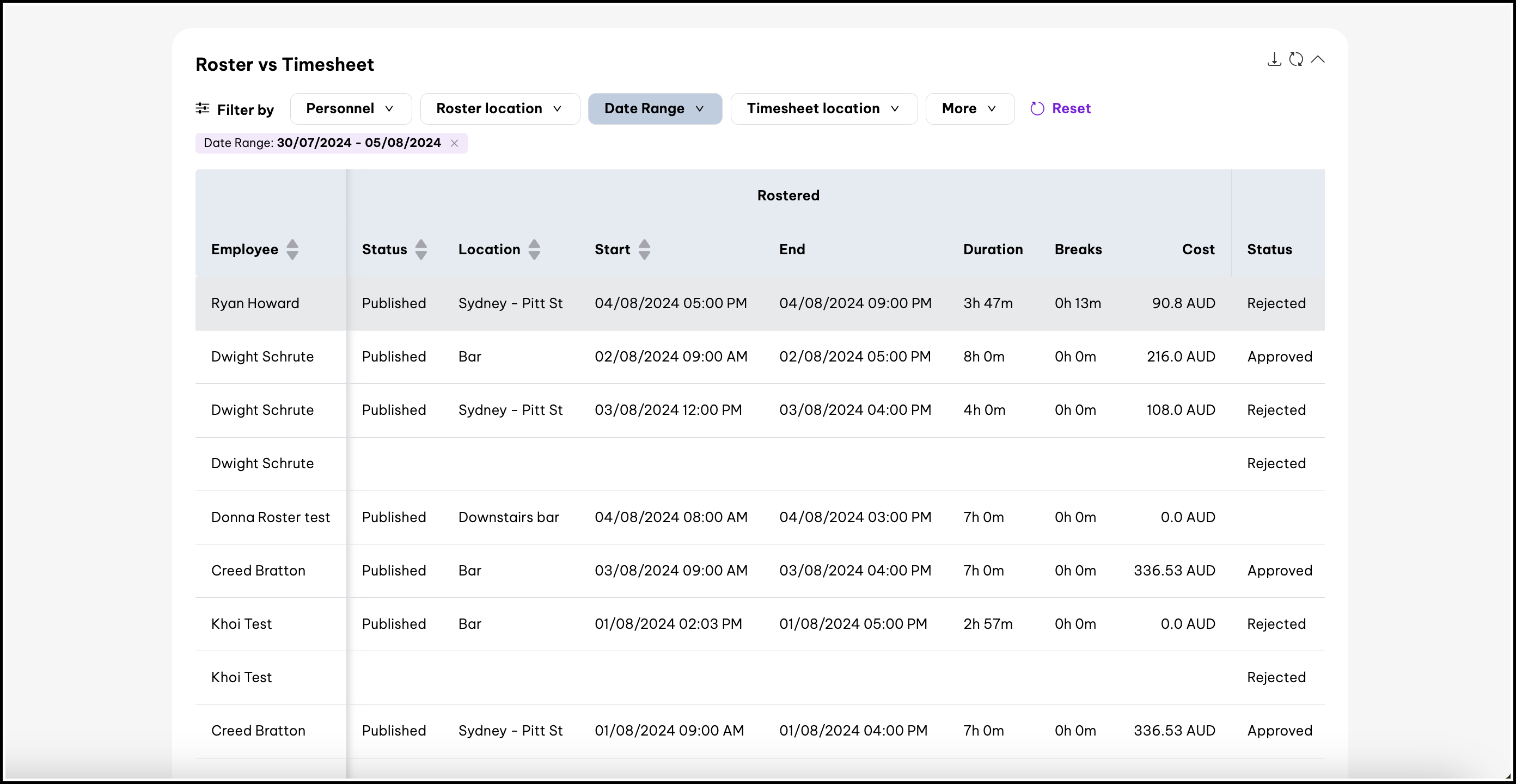The image size is (1516, 784).
Task: Expand the Timesheet location filter
Action: pos(823,108)
